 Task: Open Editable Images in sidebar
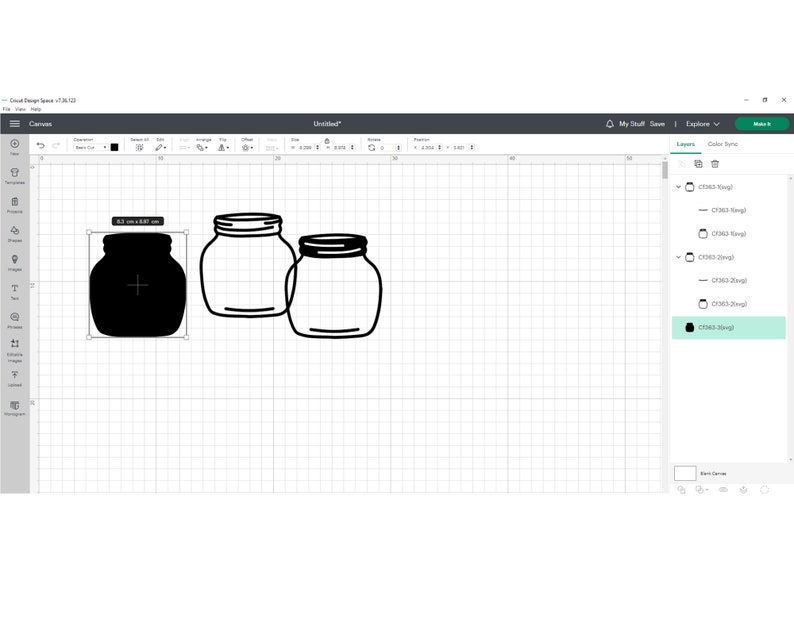(x=15, y=350)
